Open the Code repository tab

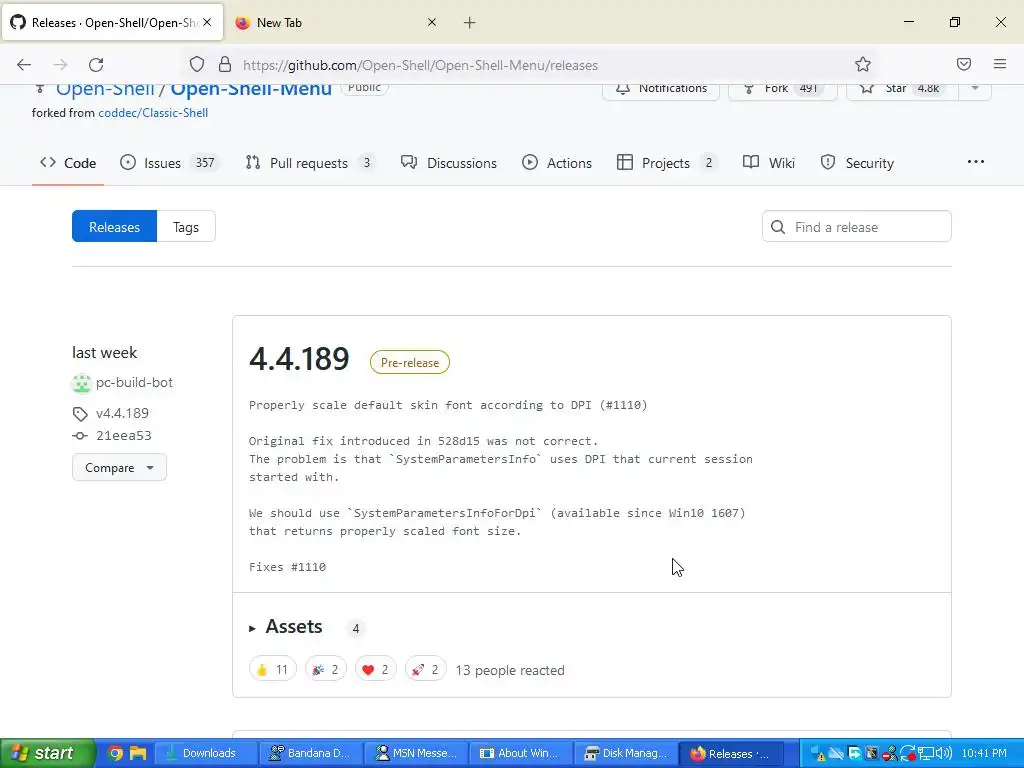(x=68, y=163)
